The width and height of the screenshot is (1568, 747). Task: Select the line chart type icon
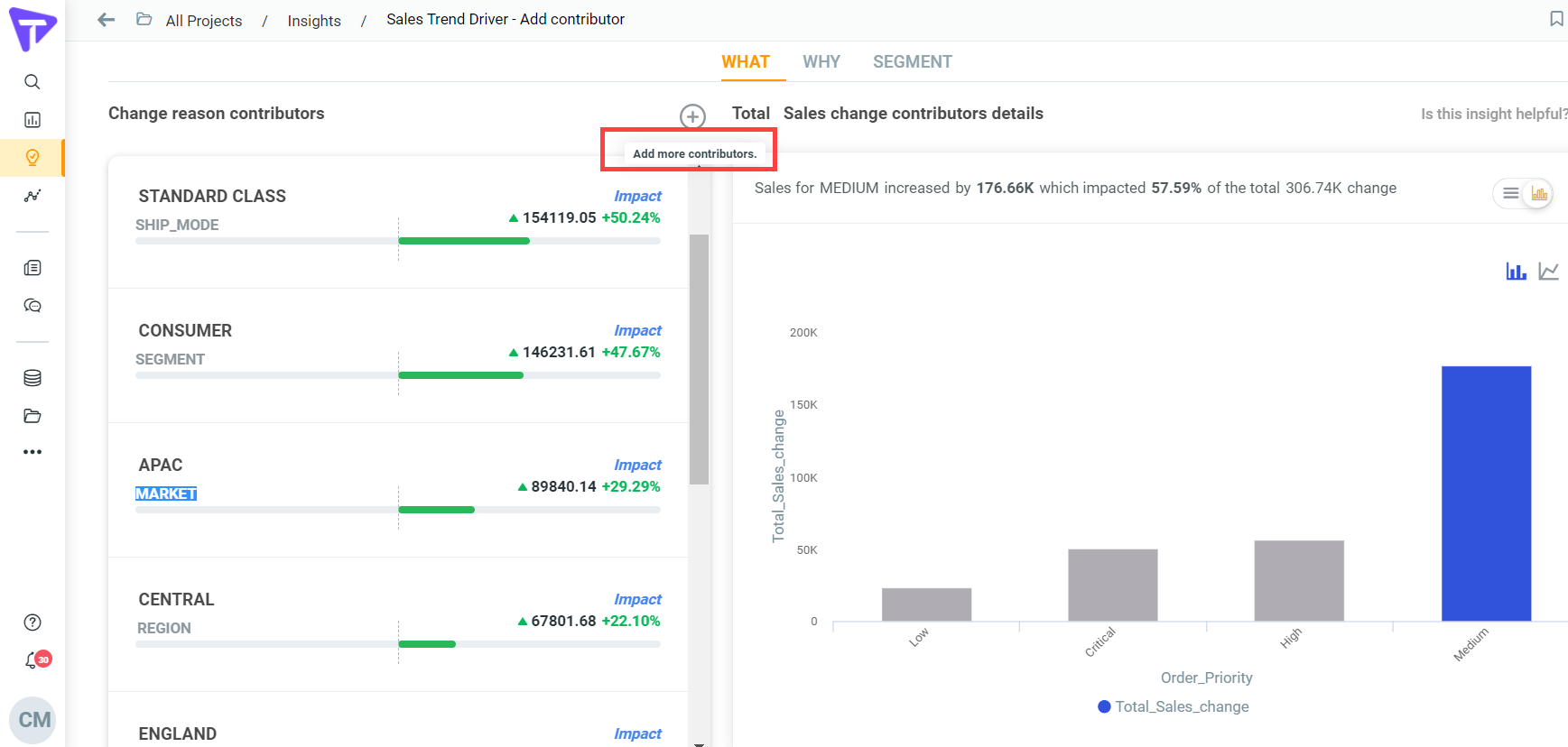click(1549, 271)
